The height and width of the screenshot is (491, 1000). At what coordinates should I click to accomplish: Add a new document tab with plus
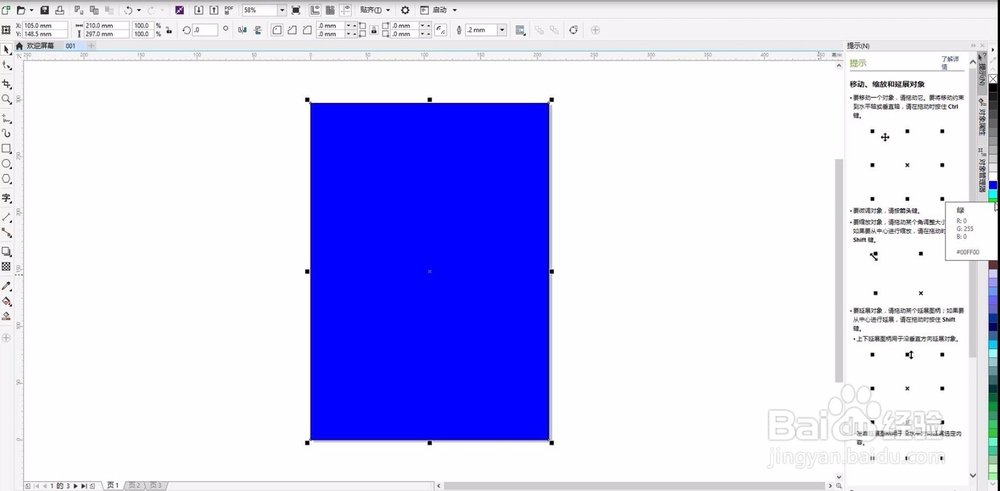91,46
